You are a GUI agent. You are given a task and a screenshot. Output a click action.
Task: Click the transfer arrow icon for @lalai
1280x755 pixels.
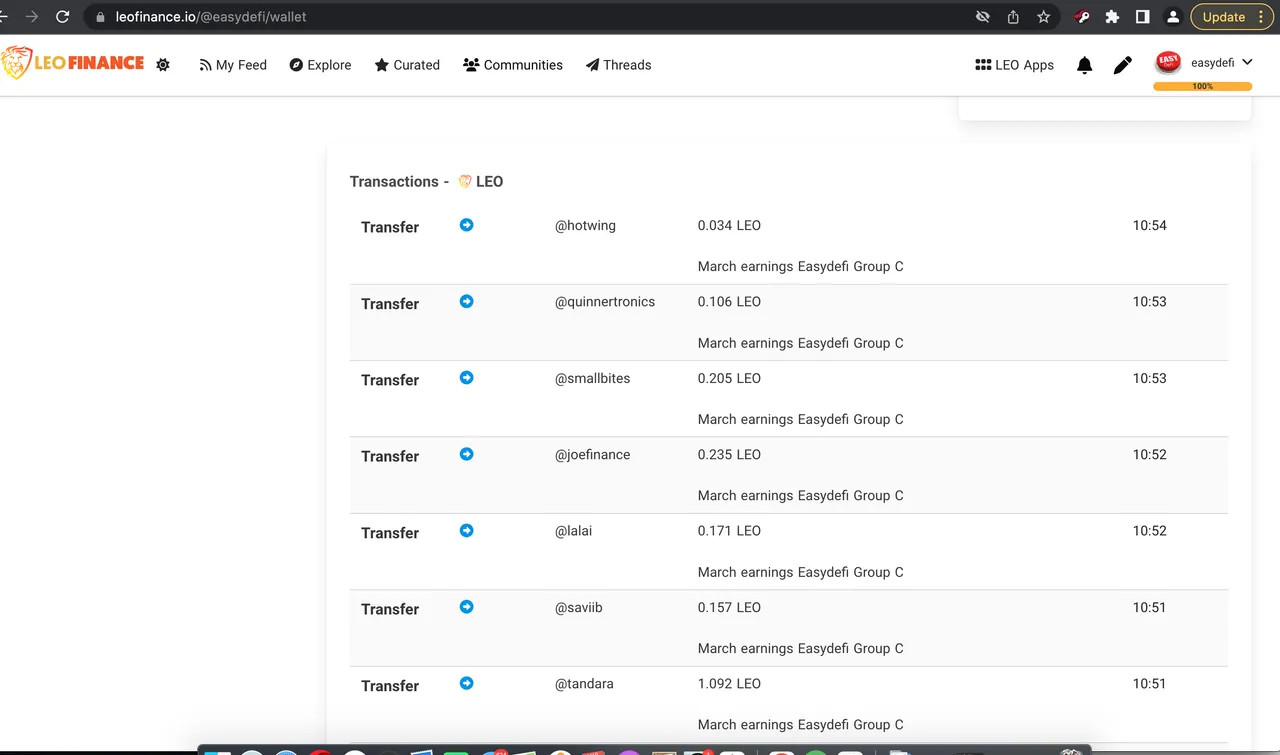(466, 530)
